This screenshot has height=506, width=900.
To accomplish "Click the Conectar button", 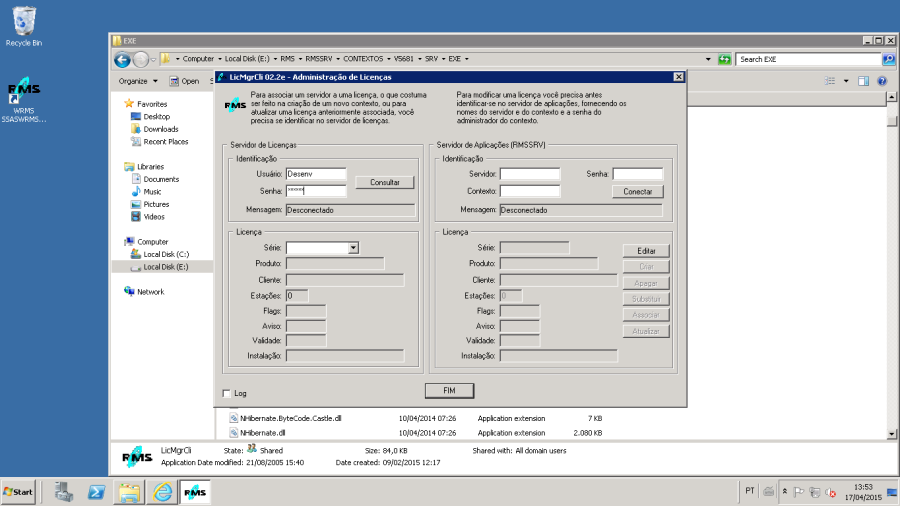I will point(638,192).
